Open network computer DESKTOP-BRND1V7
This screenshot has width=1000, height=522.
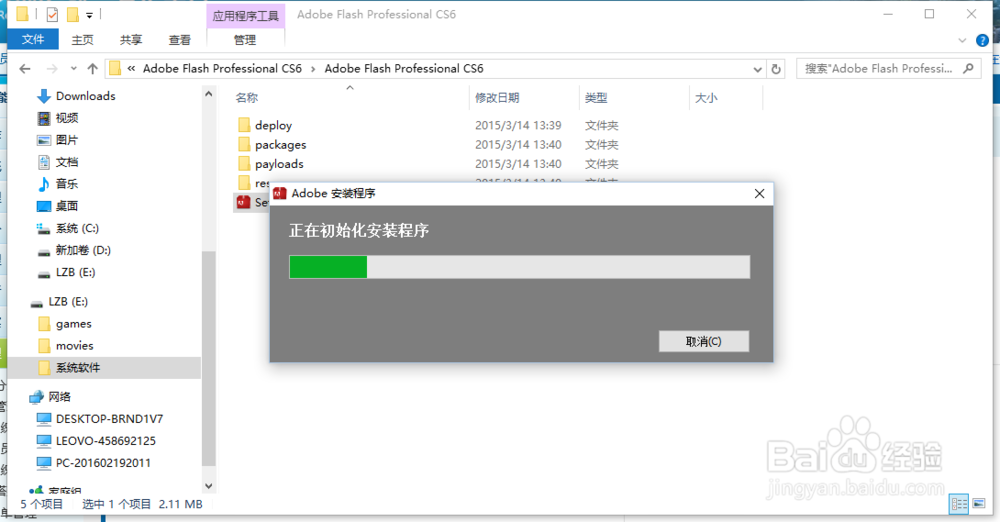point(109,419)
